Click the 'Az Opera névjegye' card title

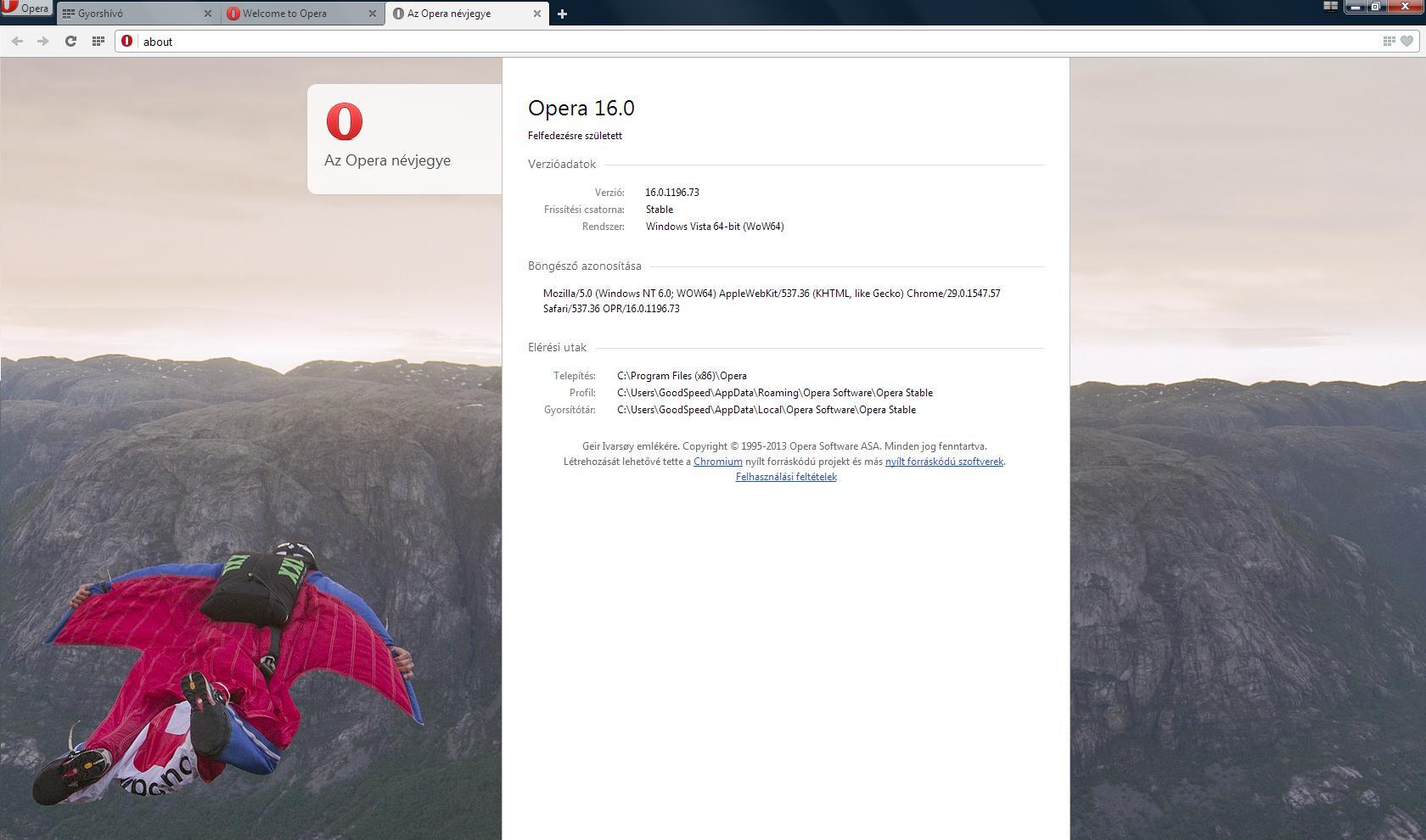point(387,160)
